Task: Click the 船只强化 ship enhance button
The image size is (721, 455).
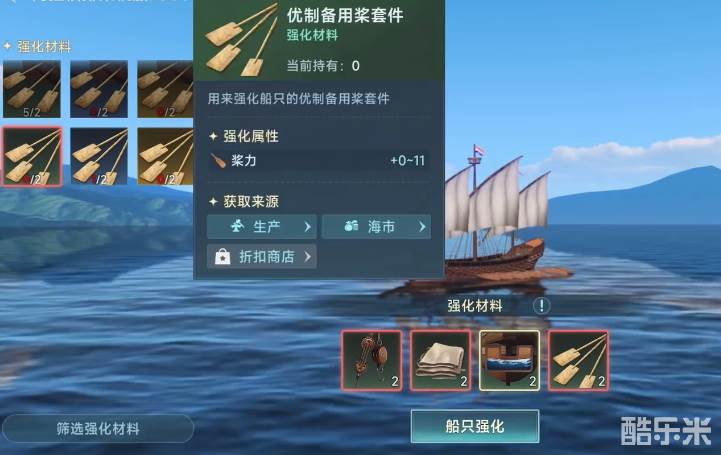Action: click(475, 427)
